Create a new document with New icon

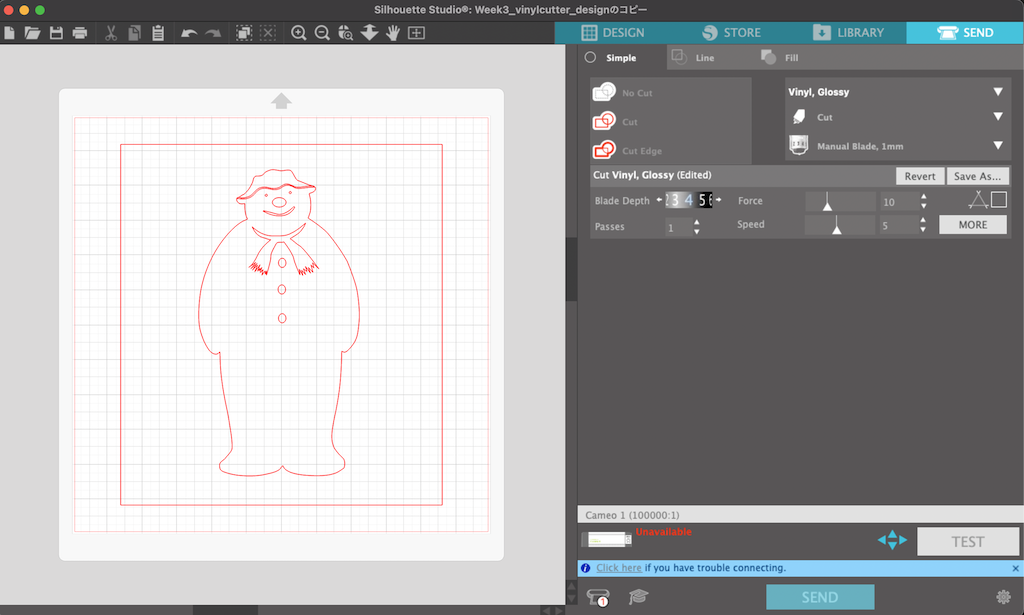tap(9, 33)
